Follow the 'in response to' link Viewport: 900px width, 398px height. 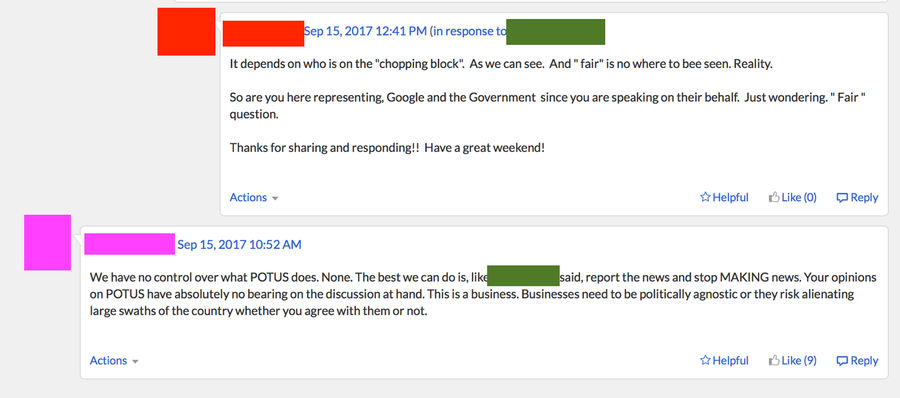469,31
